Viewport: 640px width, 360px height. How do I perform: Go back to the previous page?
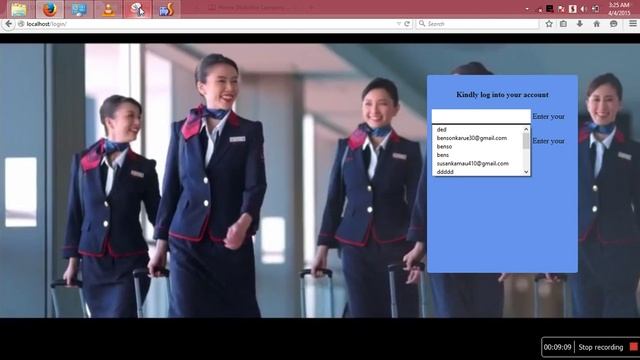8,24
